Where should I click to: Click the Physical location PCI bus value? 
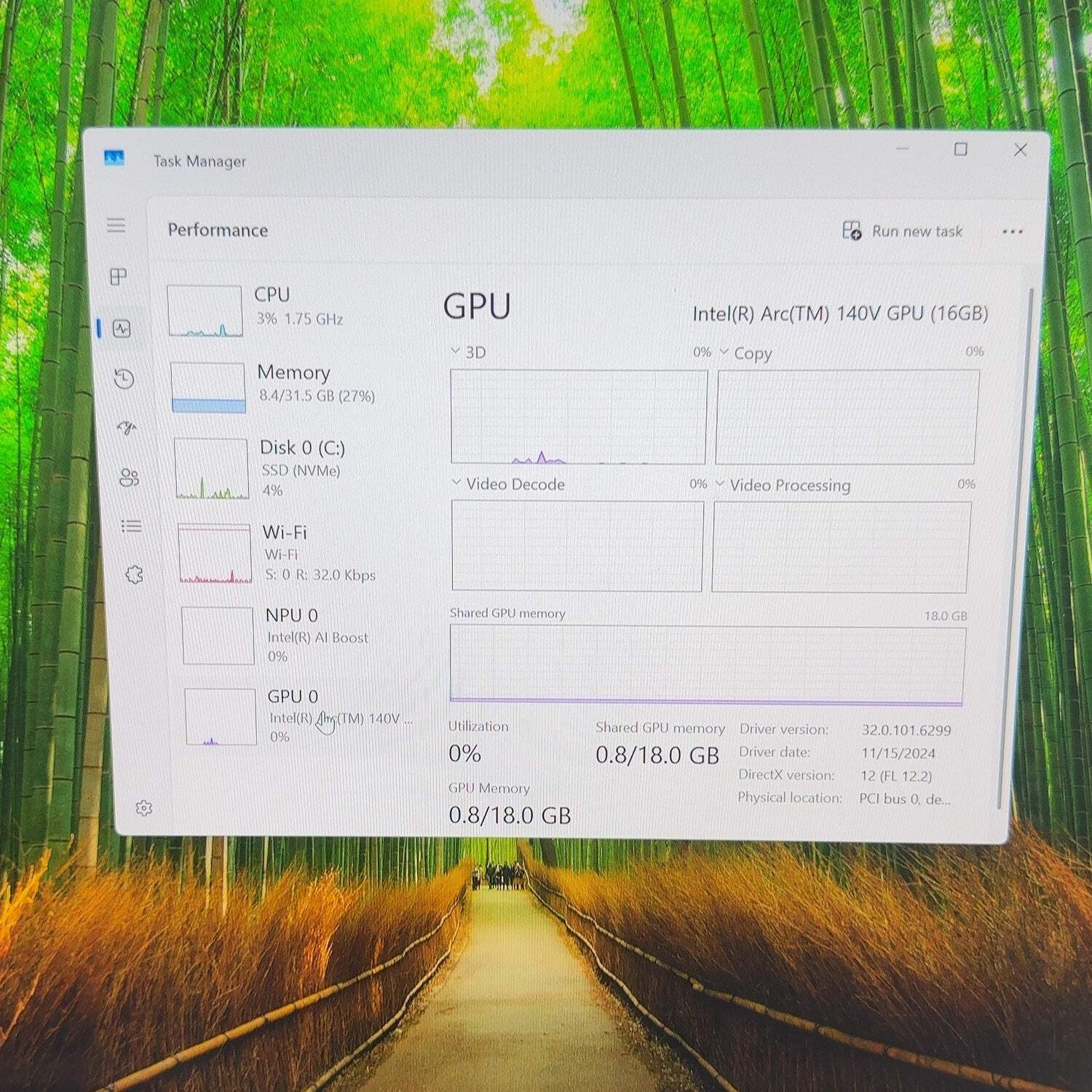pos(905,799)
